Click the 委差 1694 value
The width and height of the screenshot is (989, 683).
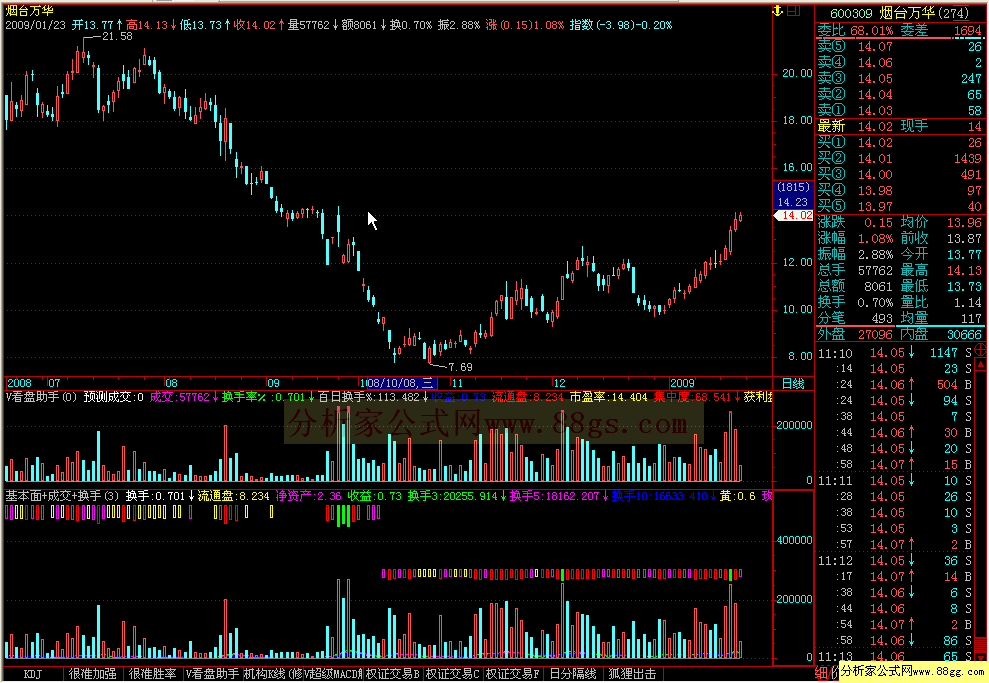(967, 30)
